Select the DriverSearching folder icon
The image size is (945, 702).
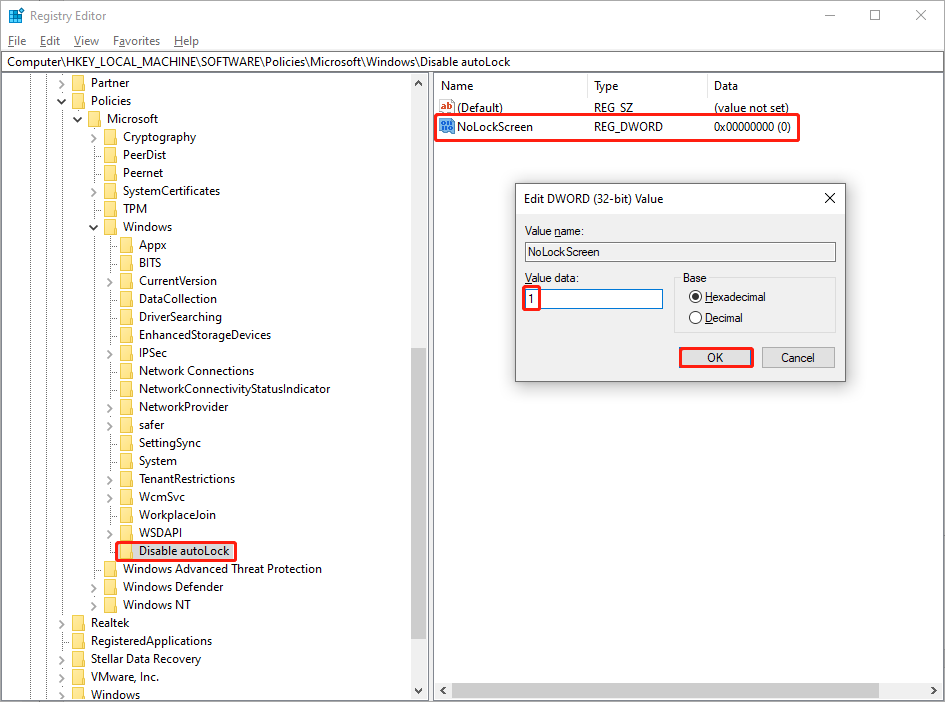[x=127, y=318]
